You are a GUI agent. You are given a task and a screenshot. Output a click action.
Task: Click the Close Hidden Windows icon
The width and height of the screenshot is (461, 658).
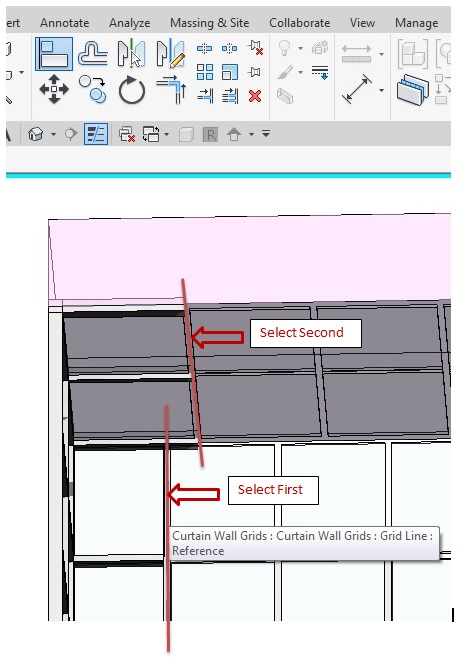coord(126,134)
